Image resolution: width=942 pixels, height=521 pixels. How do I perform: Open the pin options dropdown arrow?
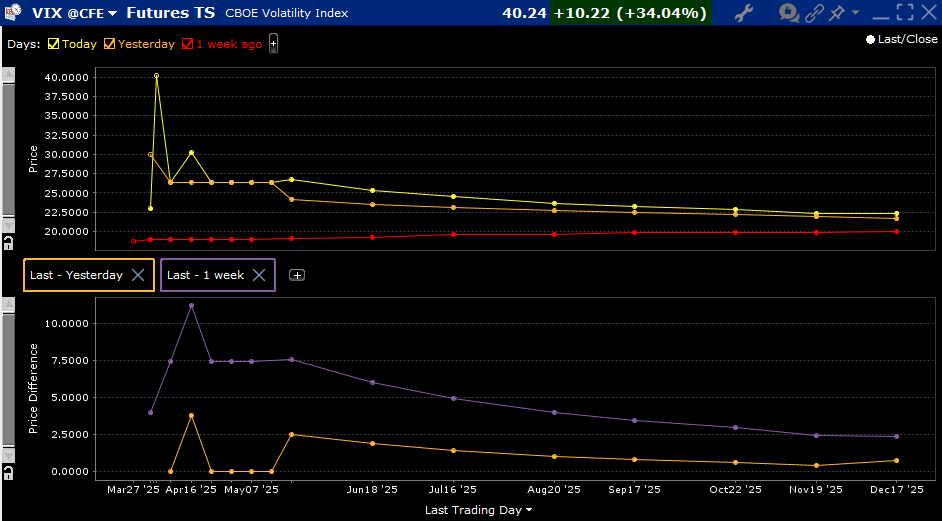pyautogui.click(x=855, y=12)
